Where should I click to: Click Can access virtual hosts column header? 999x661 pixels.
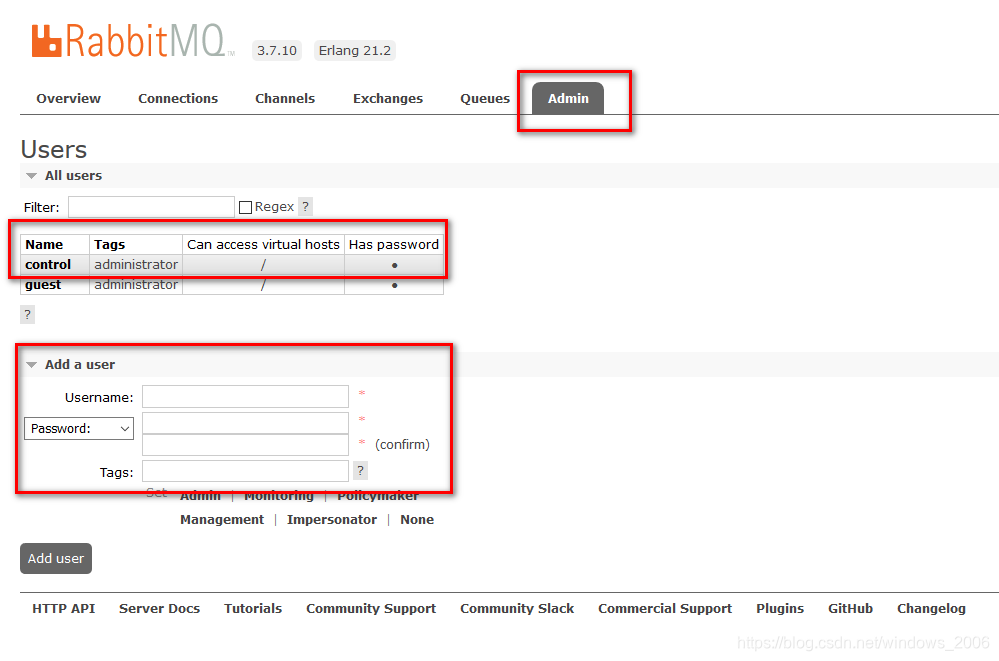pyautogui.click(x=263, y=244)
